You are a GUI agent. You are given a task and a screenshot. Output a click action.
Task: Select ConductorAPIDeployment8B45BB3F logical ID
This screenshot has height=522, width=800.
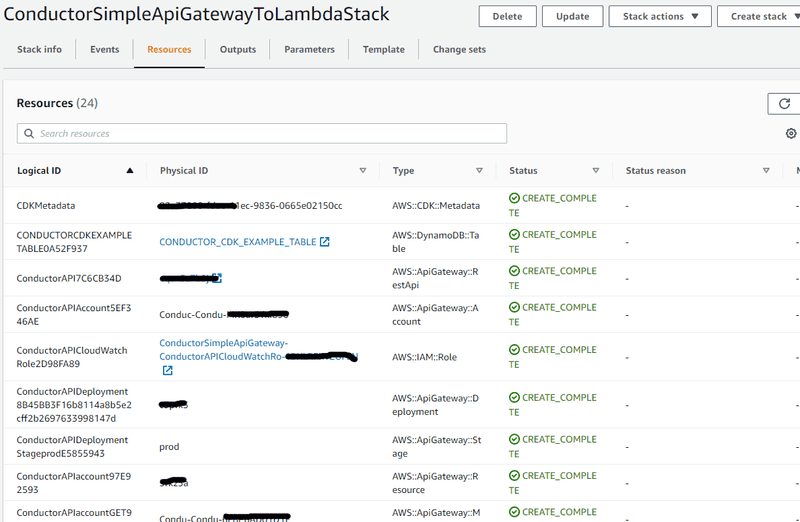(74, 405)
